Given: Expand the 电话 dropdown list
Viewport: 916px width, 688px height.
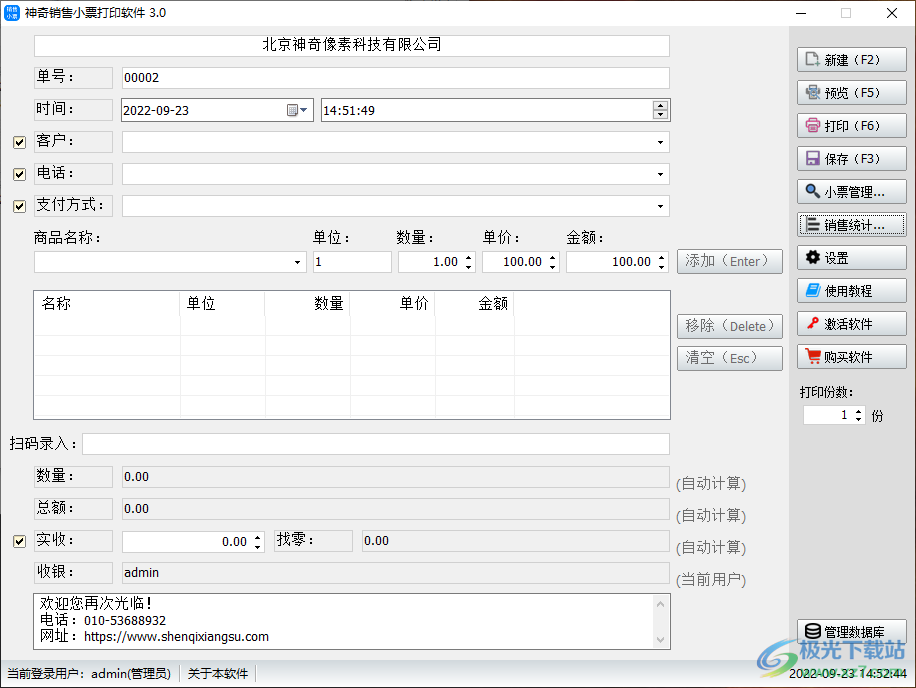Looking at the screenshot, I should 660,174.
